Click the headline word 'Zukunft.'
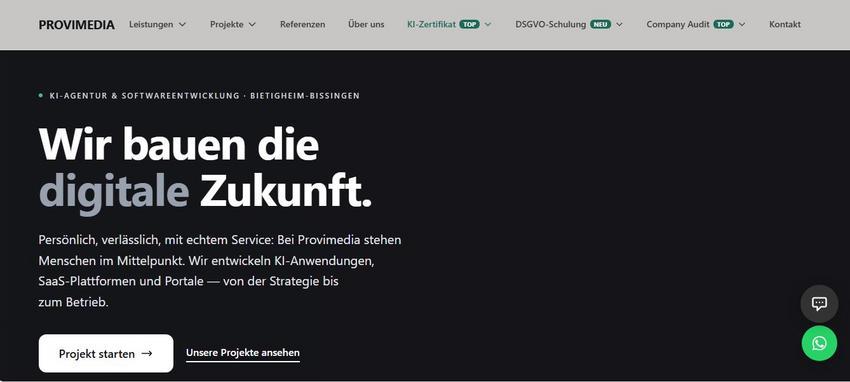The height and width of the screenshot is (382, 850). [x=286, y=191]
